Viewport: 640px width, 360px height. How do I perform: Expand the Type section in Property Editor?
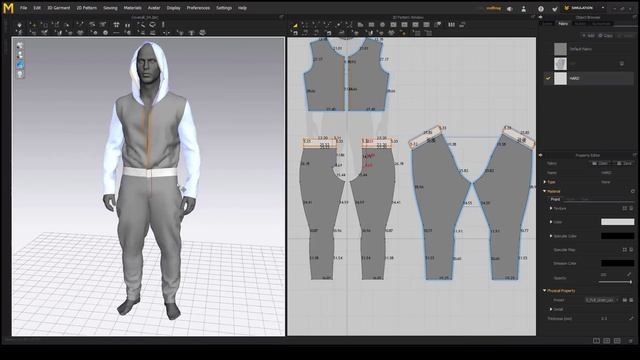pos(544,182)
